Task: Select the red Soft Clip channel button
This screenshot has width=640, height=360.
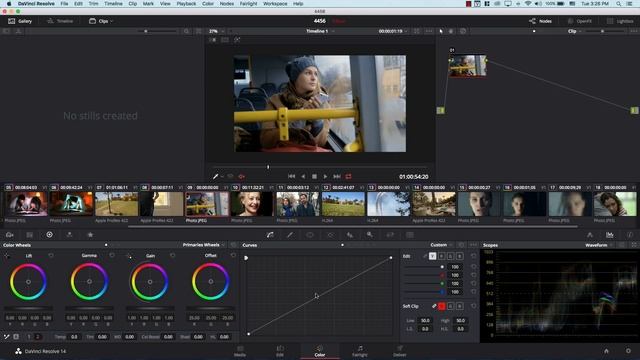Action: [x=442, y=306]
